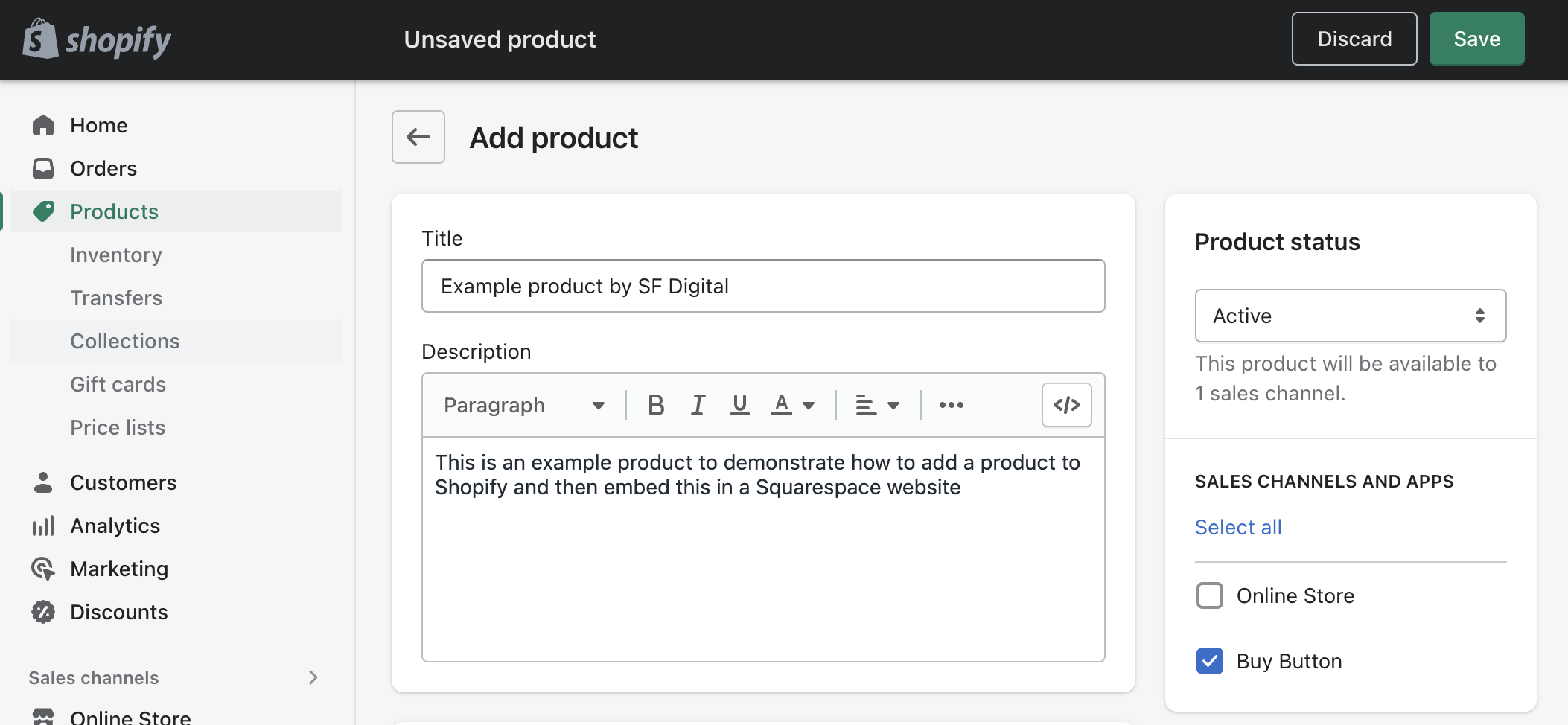Screen dimensions: 1568x725
Task: Click the Shopify logo
Action: [x=97, y=39]
